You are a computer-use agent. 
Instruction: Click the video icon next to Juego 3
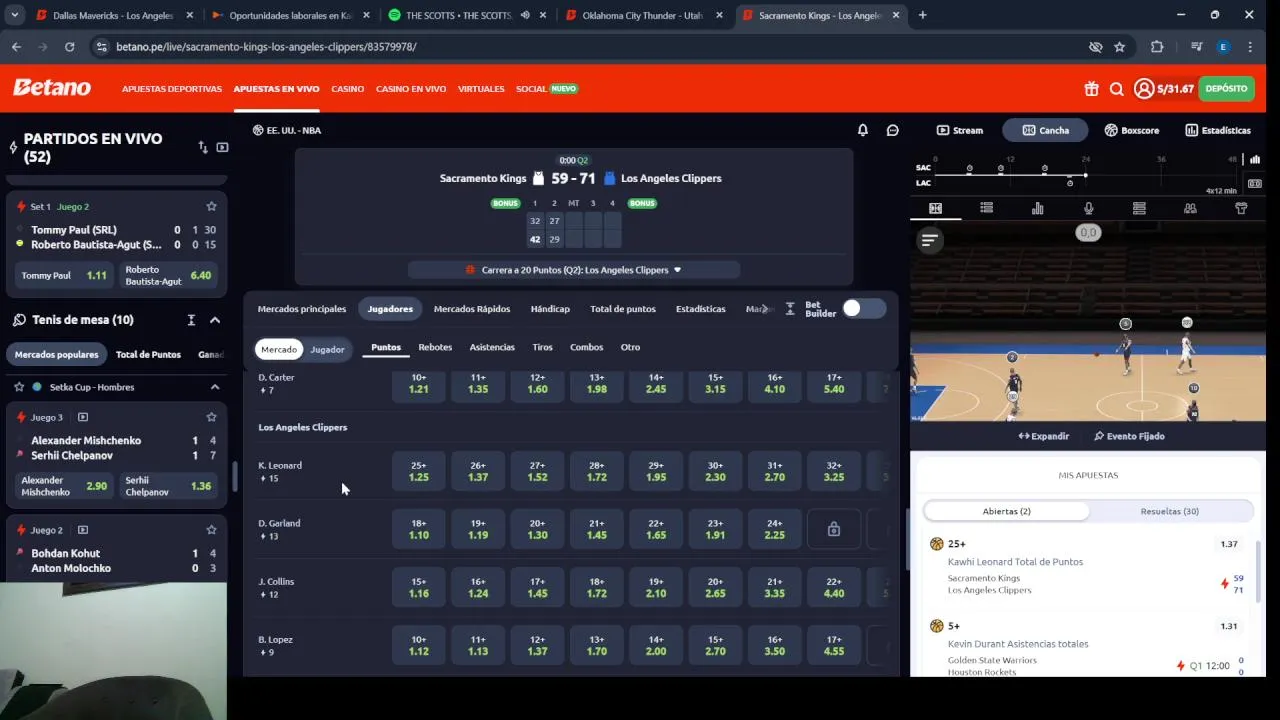(83, 417)
